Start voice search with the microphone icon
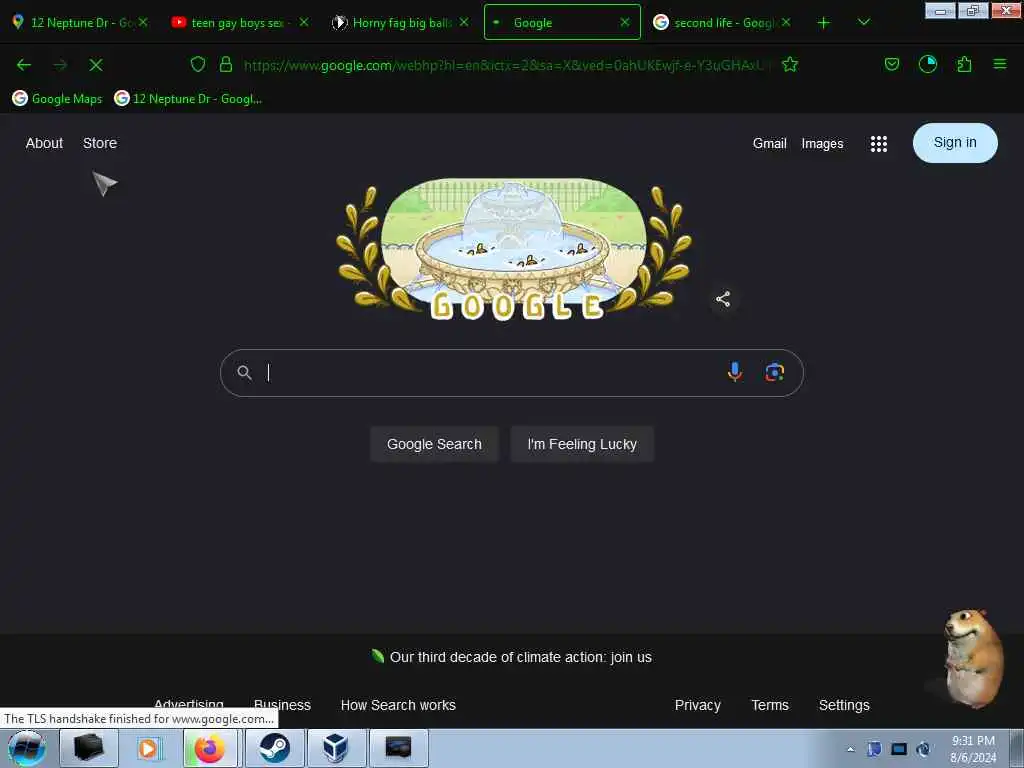Screen dimensions: 1024x768 [x=735, y=372]
